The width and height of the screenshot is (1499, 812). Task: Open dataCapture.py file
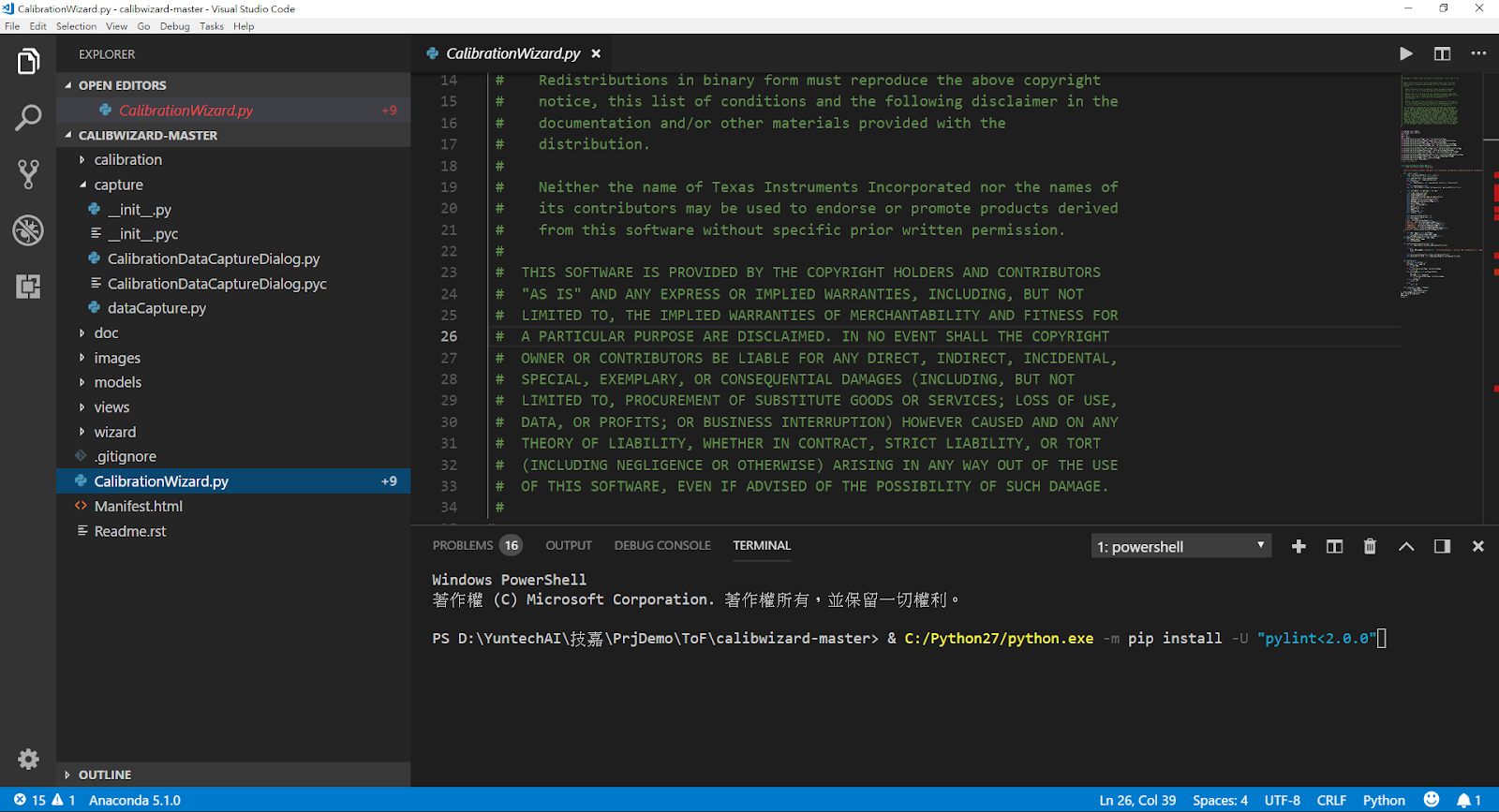coord(233,308)
